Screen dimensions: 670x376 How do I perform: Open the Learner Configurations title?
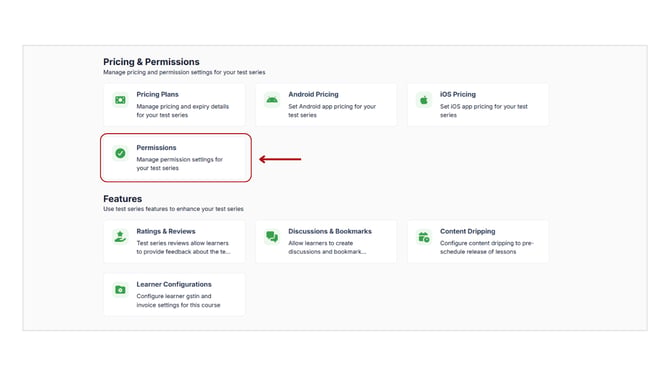click(x=174, y=284)
